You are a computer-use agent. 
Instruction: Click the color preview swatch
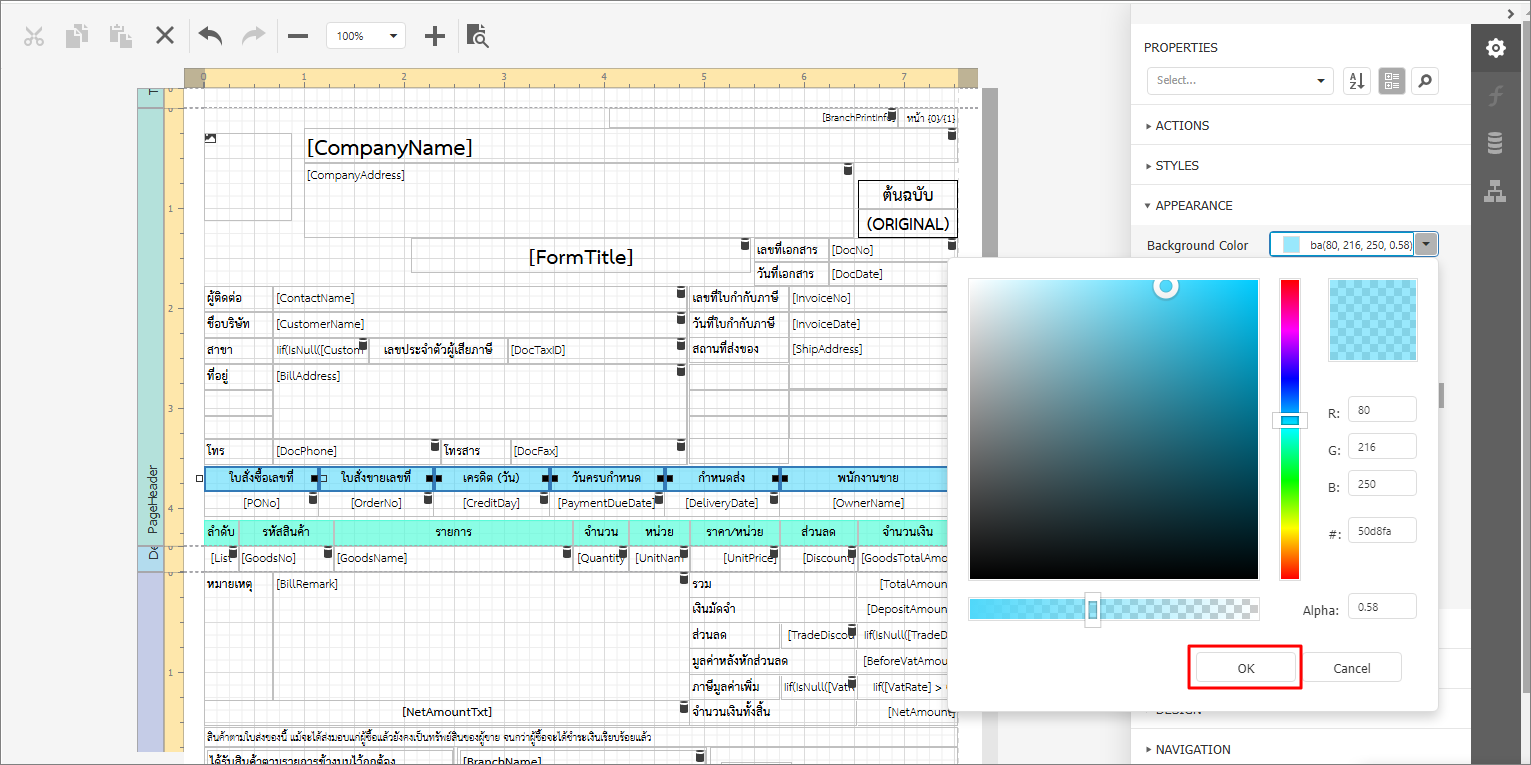[1373, 320]
